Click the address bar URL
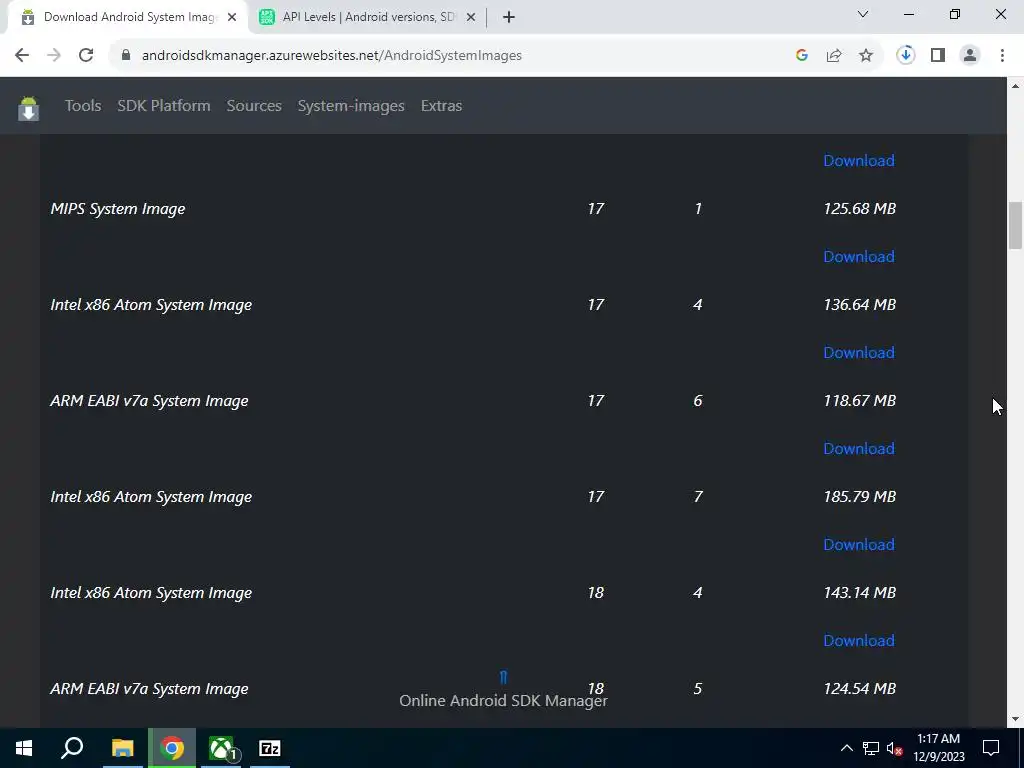The image size is (1024, 768). tap(332, 56)
